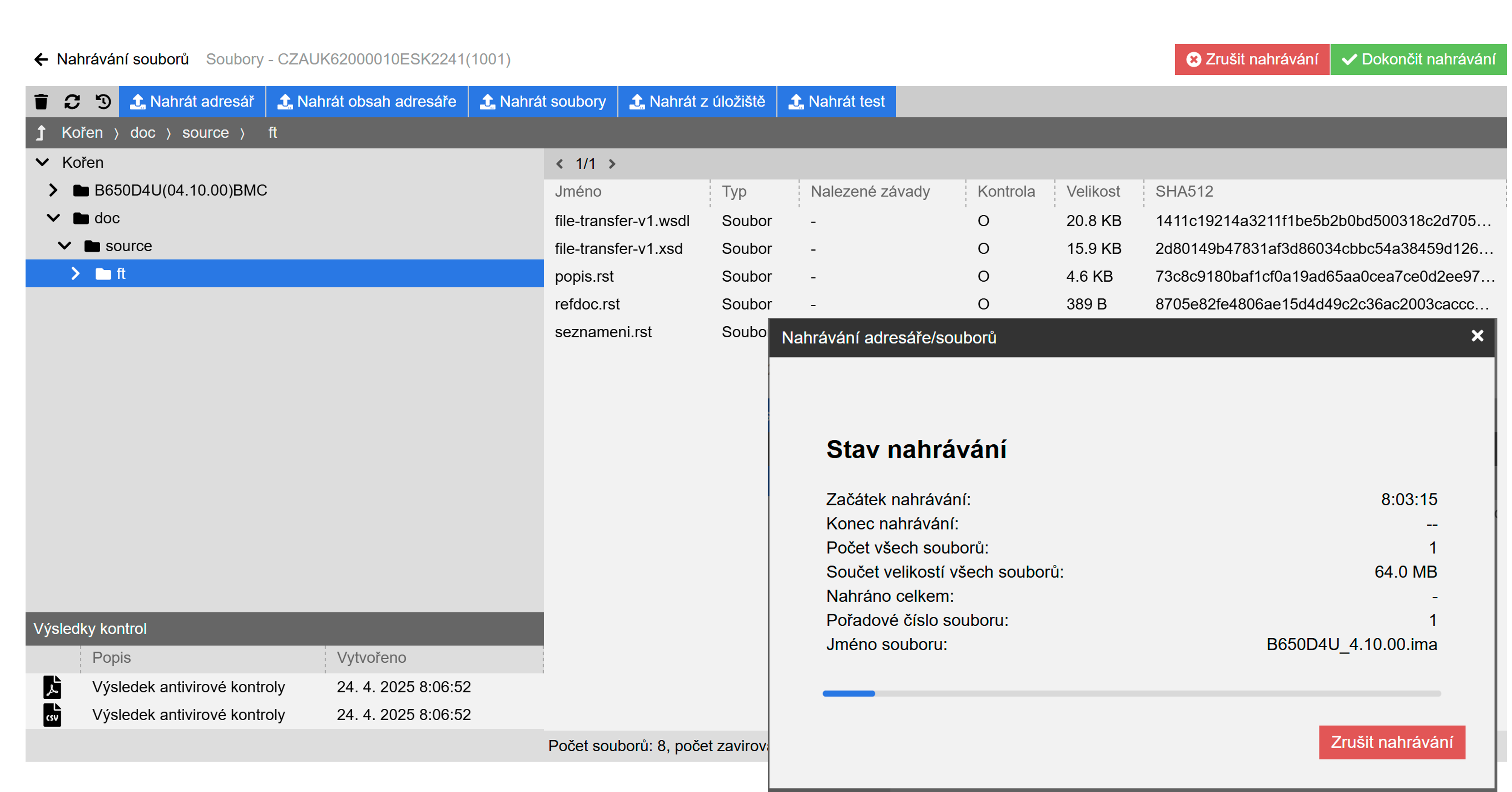1512x792 pixels.
Task: Click the upload progress bar
Action: (1131, 693)
